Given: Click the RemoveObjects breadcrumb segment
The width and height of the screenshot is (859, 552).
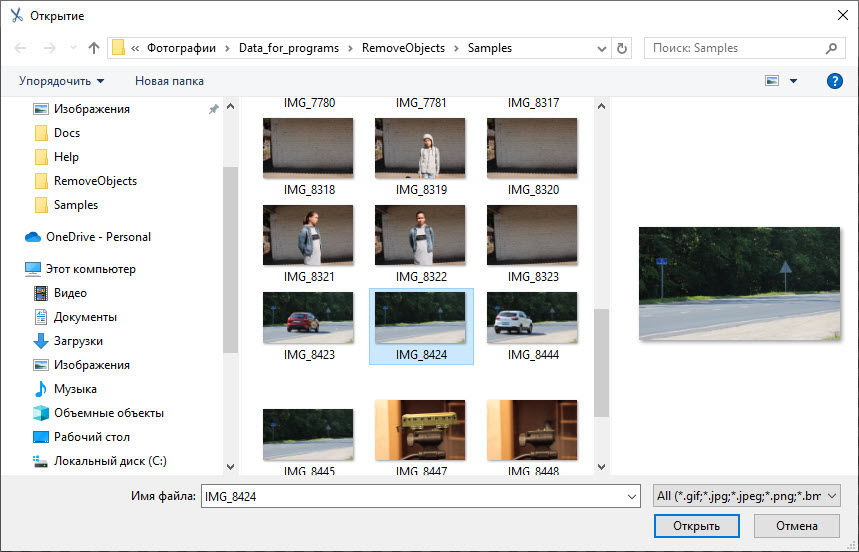Looking at the screenshot, I should click(x=403, y=48).
